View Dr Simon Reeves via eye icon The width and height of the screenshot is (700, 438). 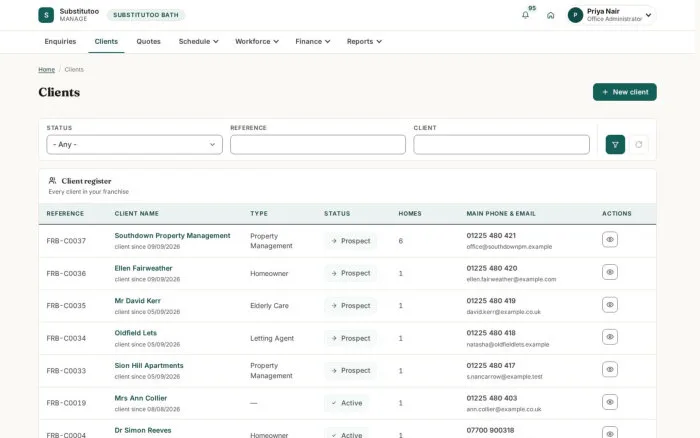(x=610, y=433)
